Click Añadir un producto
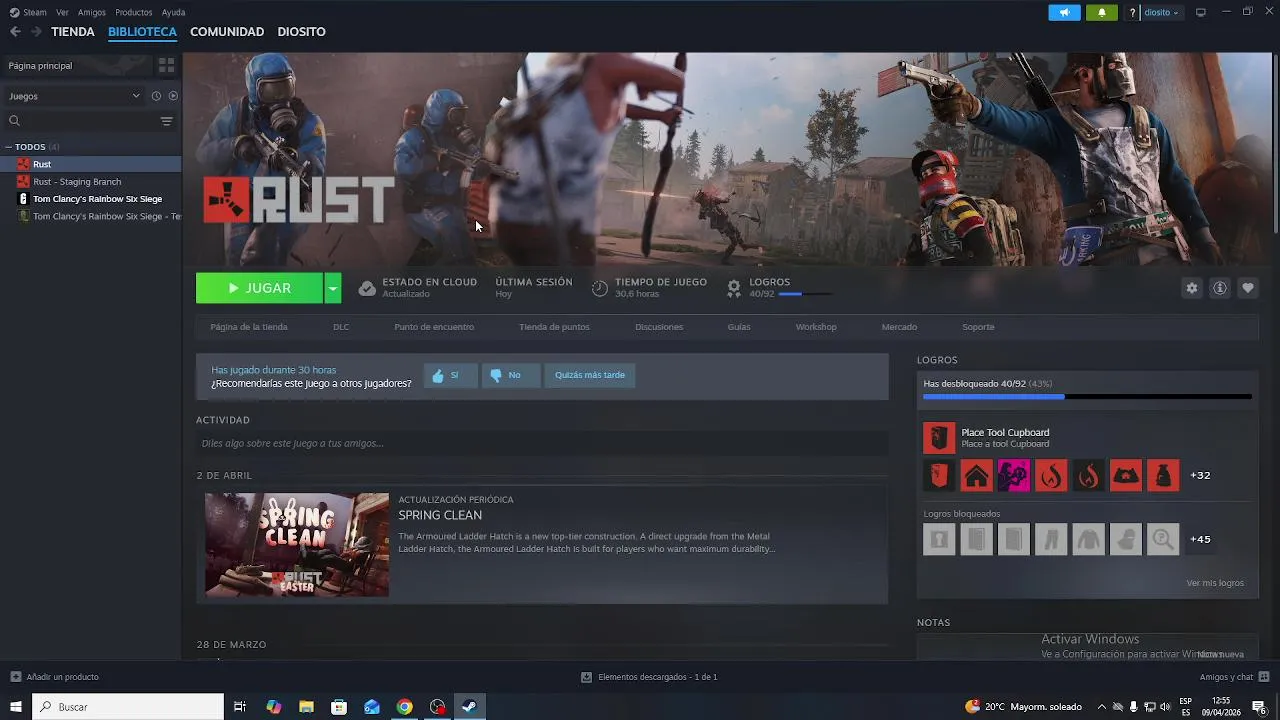 (x=54, y=677)
